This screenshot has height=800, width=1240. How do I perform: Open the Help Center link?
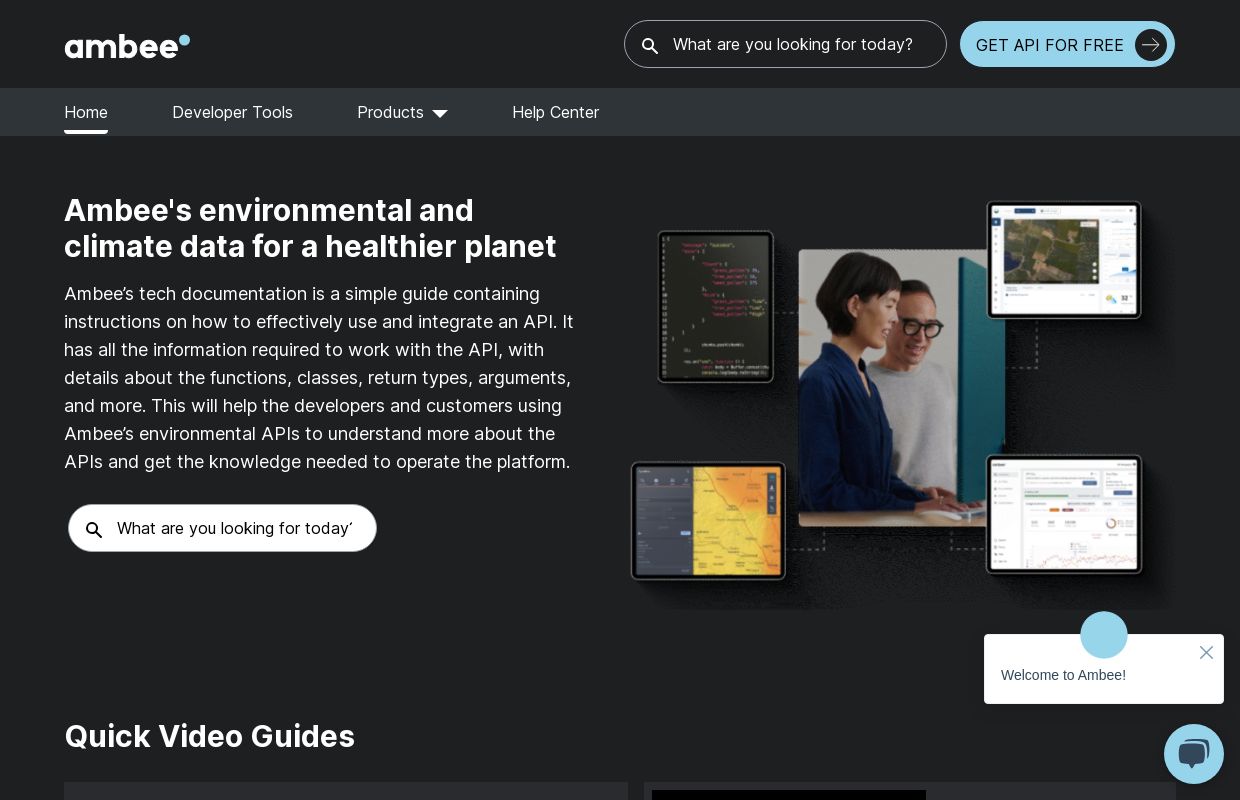coord(556,112)
